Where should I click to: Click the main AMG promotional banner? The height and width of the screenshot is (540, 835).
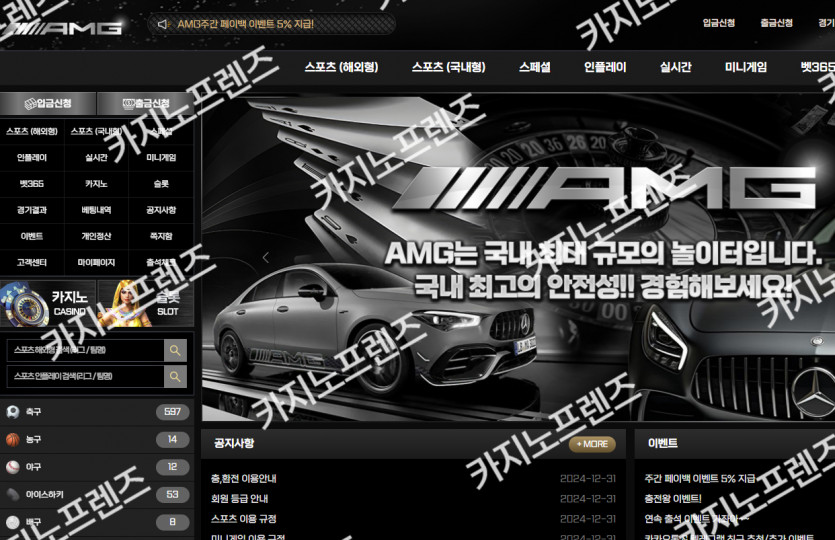pyautogui.click(x=518, y=258)
